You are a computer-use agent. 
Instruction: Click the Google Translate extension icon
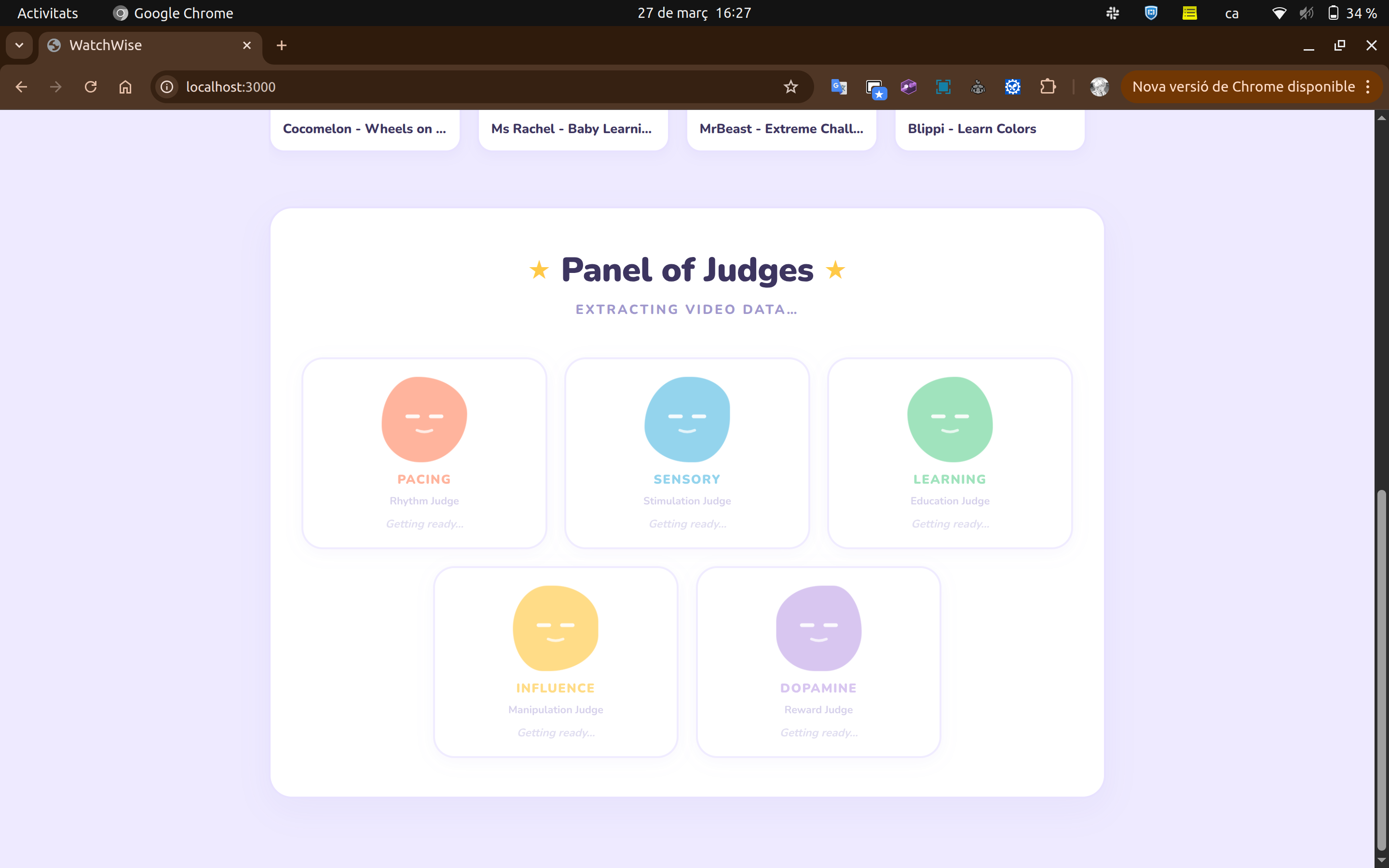coord(839,87)
